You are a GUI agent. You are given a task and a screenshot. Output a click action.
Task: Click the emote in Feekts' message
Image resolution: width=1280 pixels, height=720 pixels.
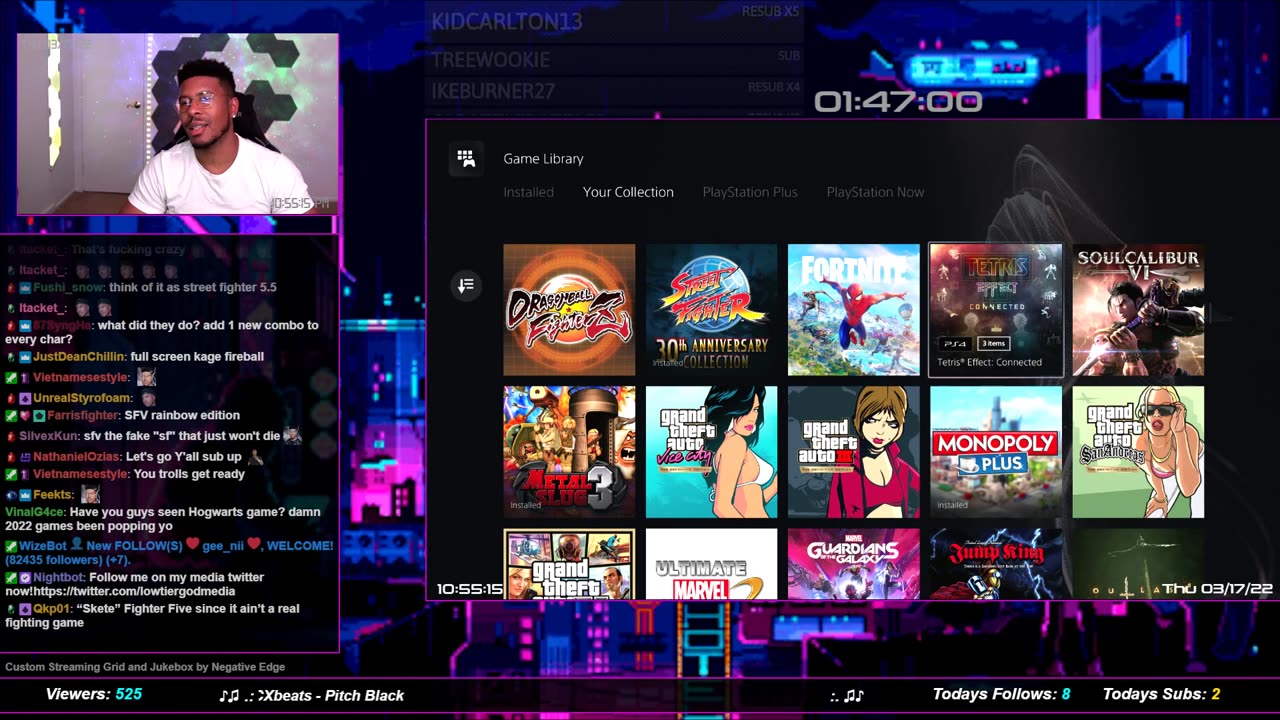click(x=90, y=494)
